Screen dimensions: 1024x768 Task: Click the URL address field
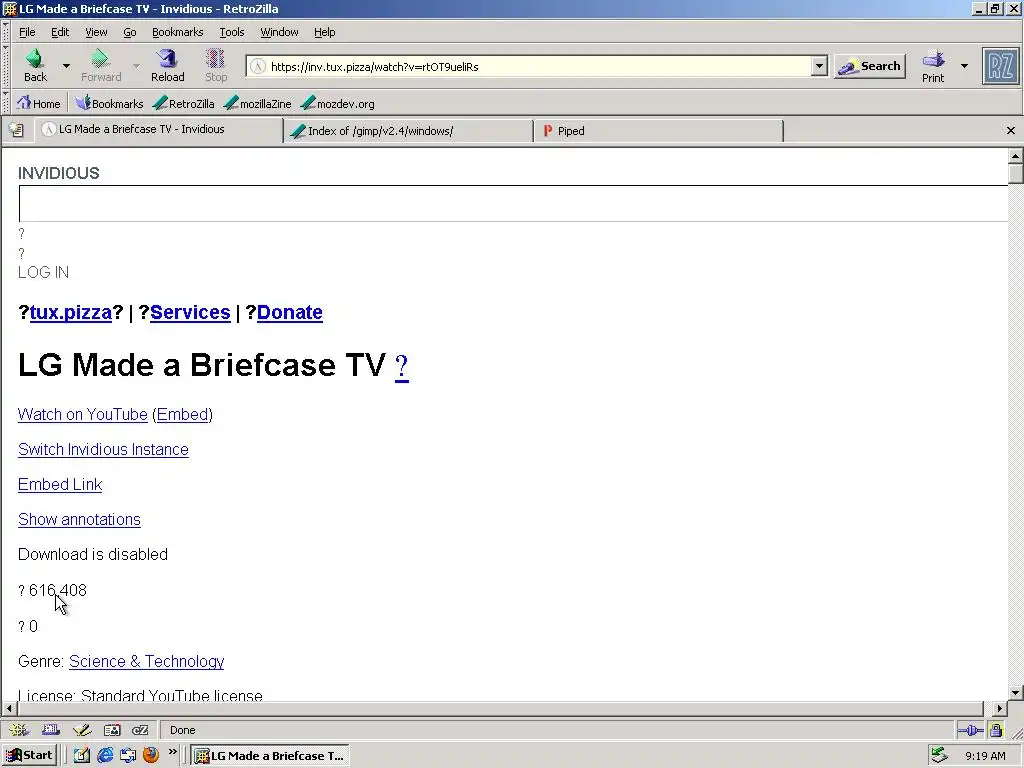click(x=539, y=67)
